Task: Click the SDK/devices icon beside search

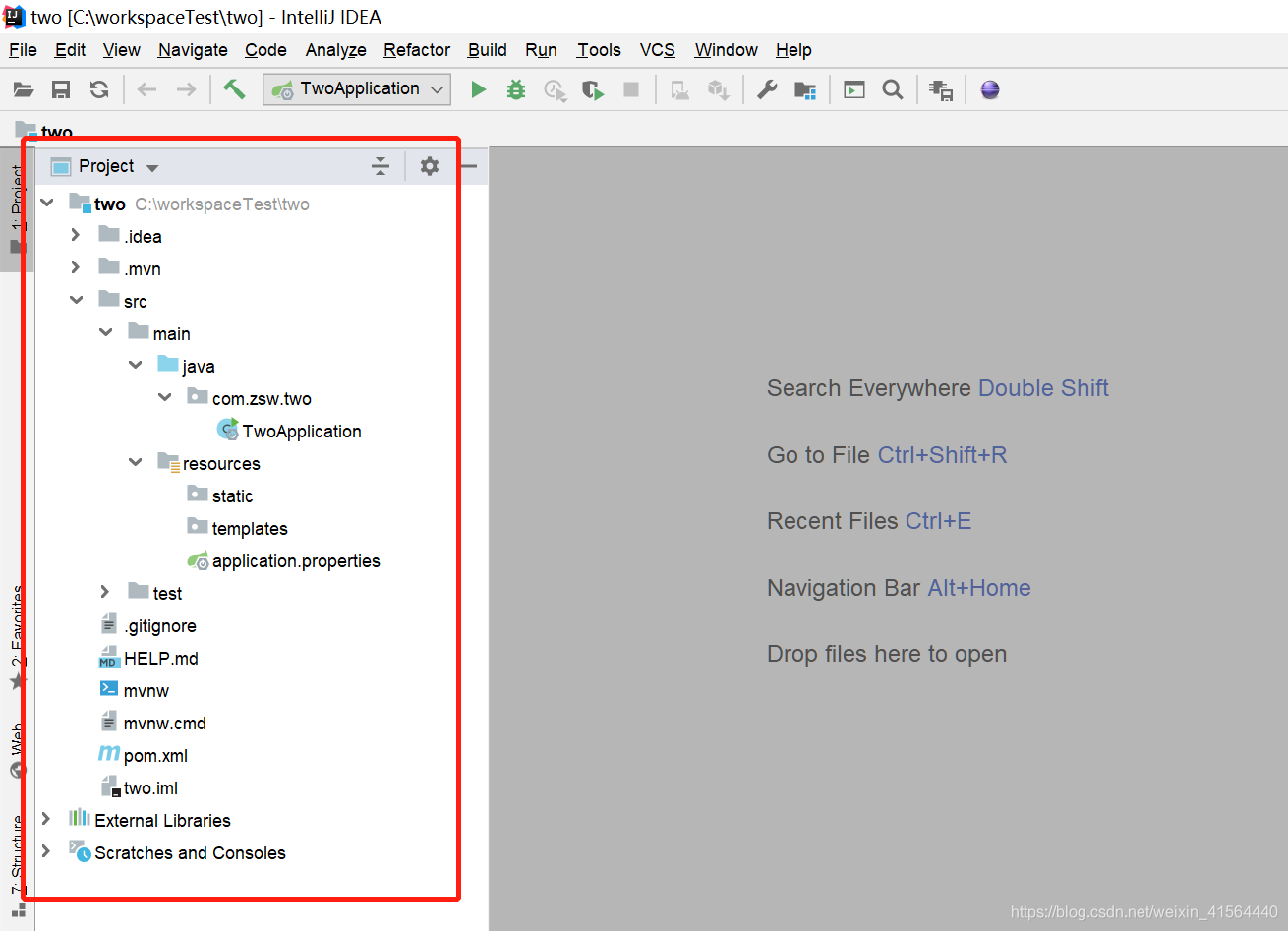Action: pos(941,90)
